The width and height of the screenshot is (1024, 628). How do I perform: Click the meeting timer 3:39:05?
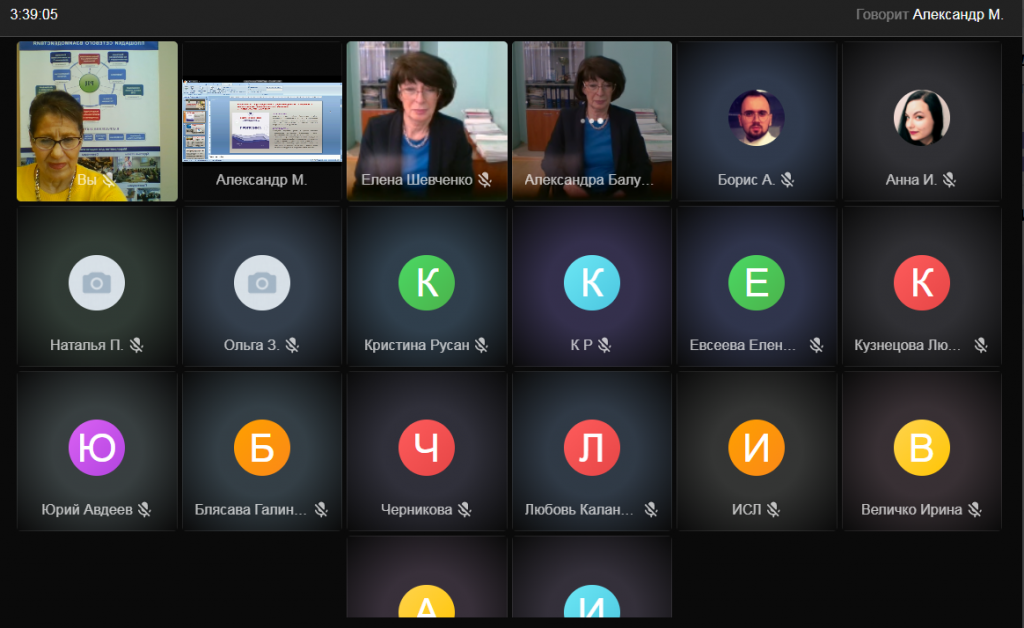[x=34, y=14]
